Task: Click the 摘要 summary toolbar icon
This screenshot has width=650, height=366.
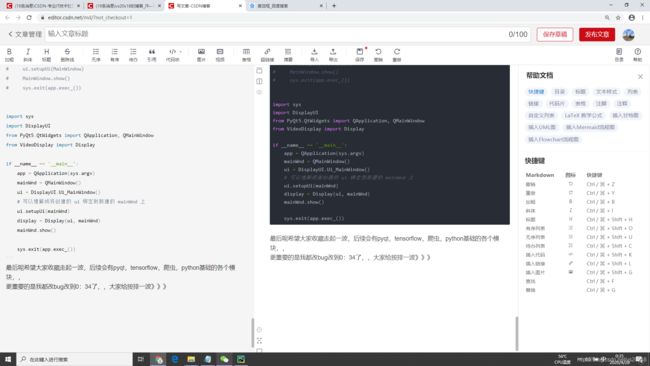Action: click(x=288, y=54)
